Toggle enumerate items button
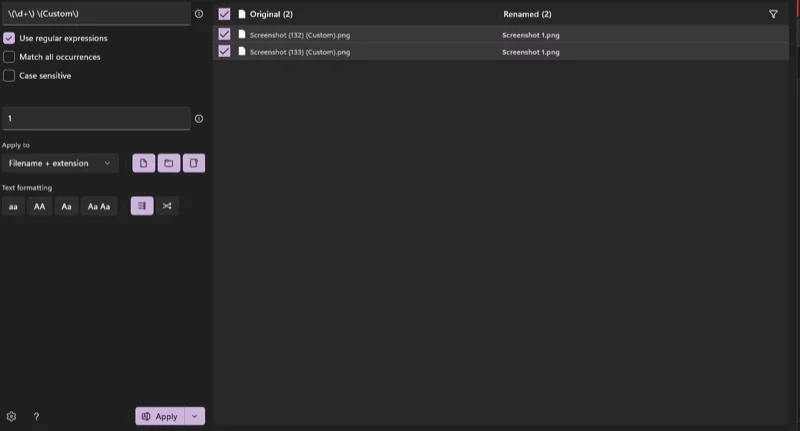 [x=142, y=206]
